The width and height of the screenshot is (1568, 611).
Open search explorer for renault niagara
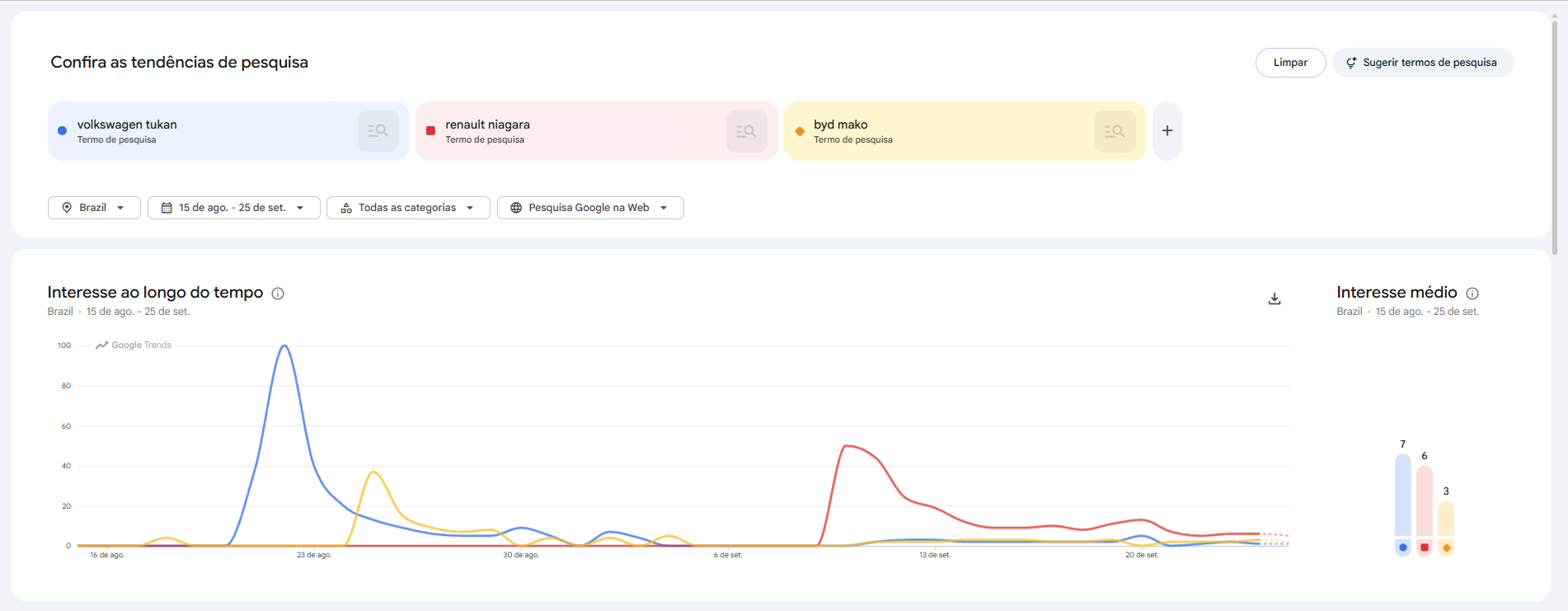(x=747, y=131)
